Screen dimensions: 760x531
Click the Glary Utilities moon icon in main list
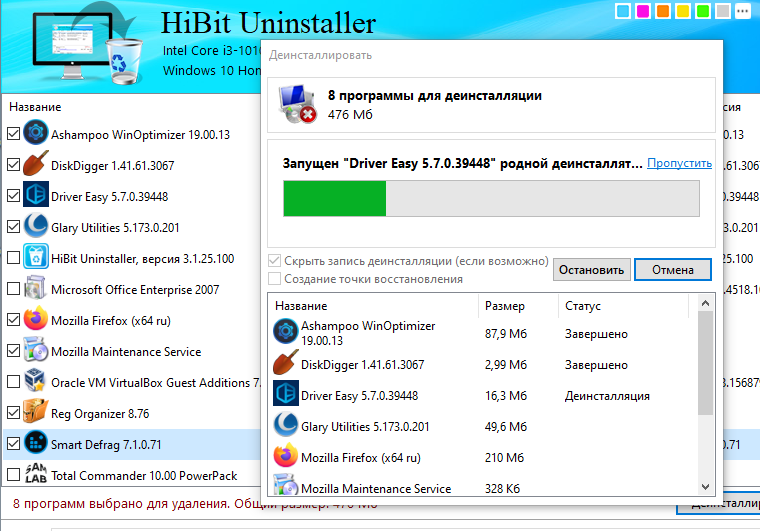[36, 225]
